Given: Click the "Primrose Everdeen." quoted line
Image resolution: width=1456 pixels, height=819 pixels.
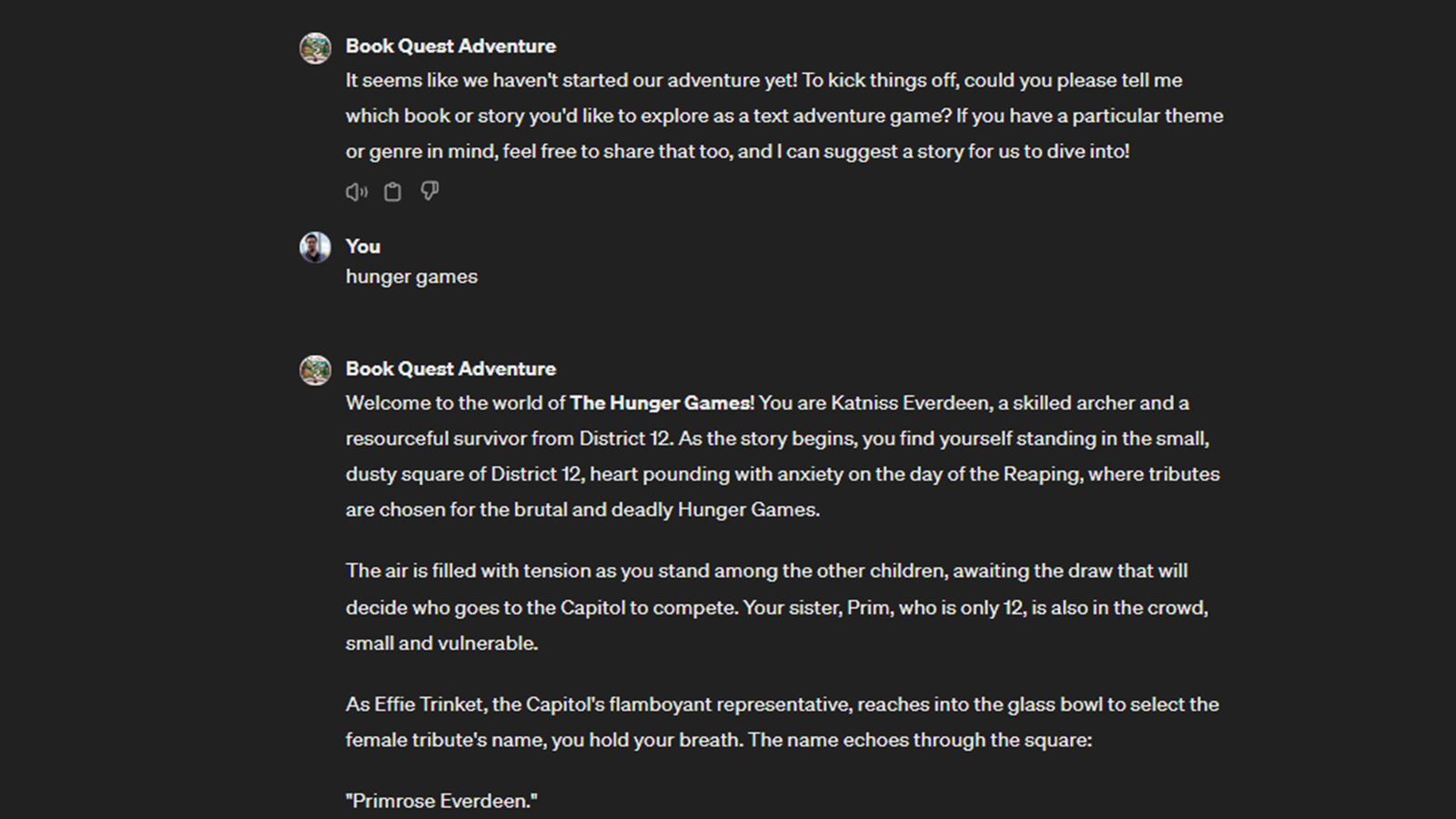Looking at the screenshot, I should pos(441,802).
